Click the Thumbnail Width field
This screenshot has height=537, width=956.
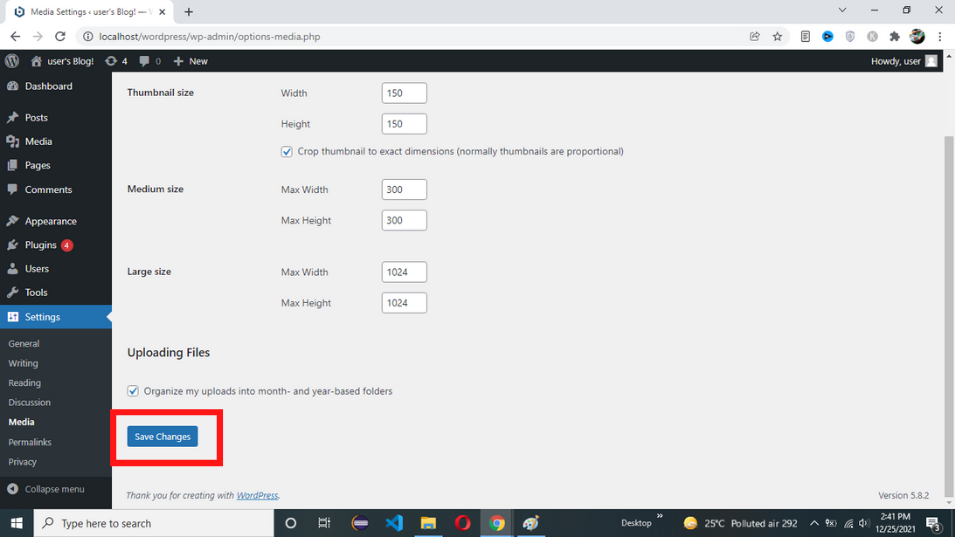(404, 93)
